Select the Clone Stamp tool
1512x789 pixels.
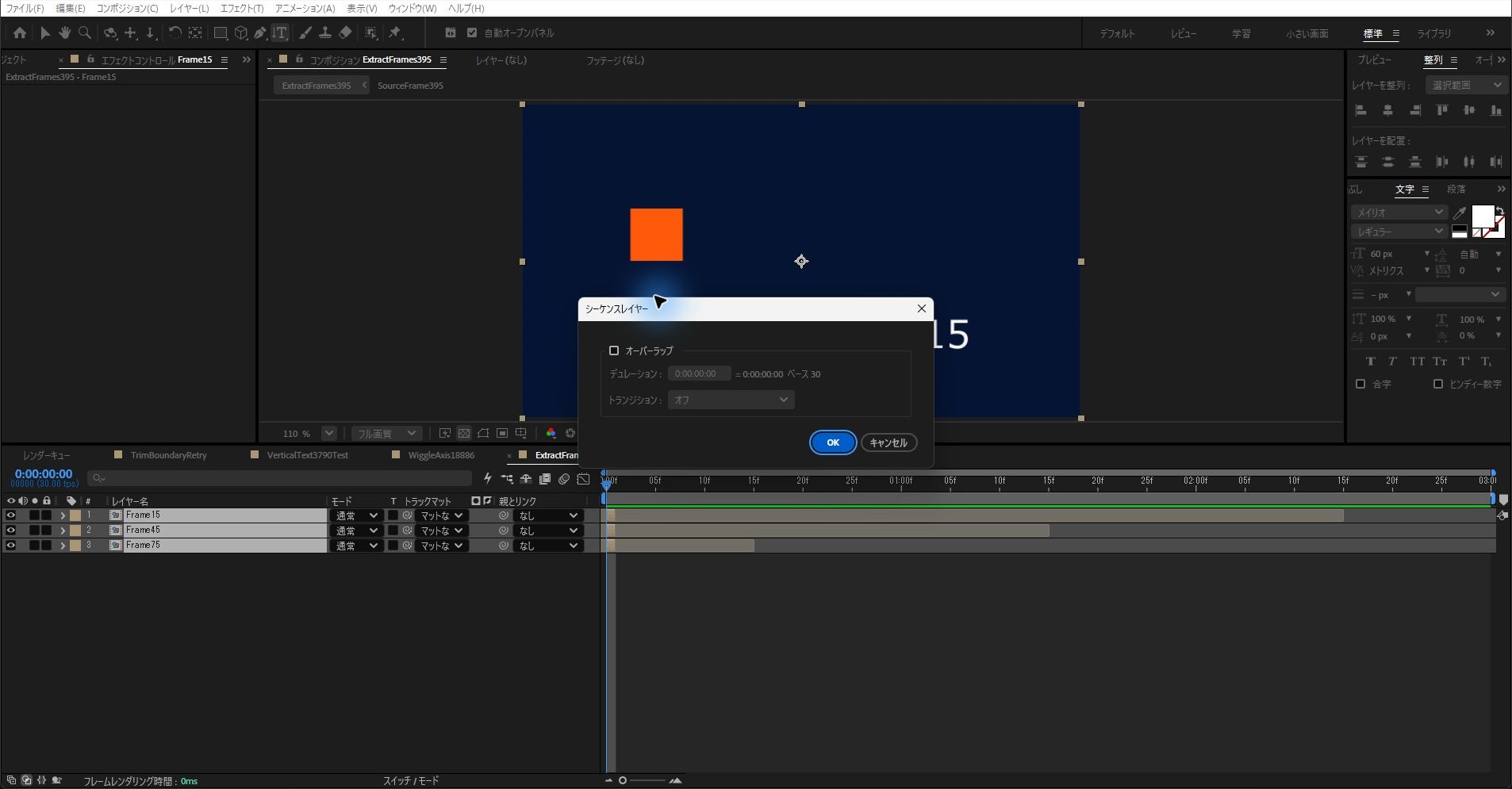click(x=324, y=33)
